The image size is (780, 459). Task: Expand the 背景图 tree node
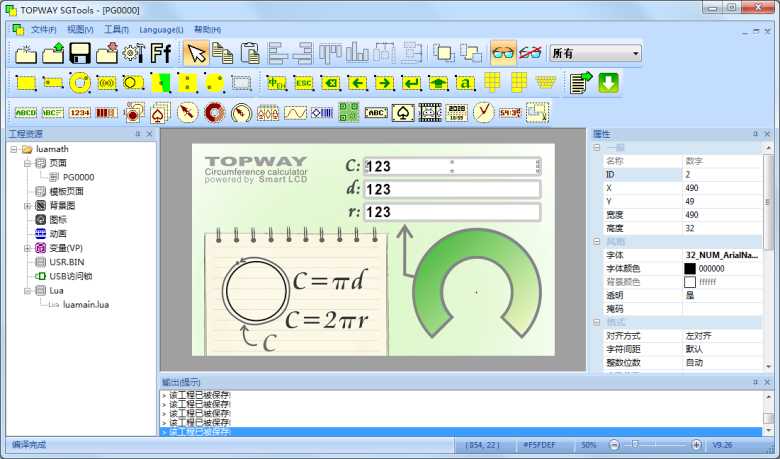pos(28,205)
